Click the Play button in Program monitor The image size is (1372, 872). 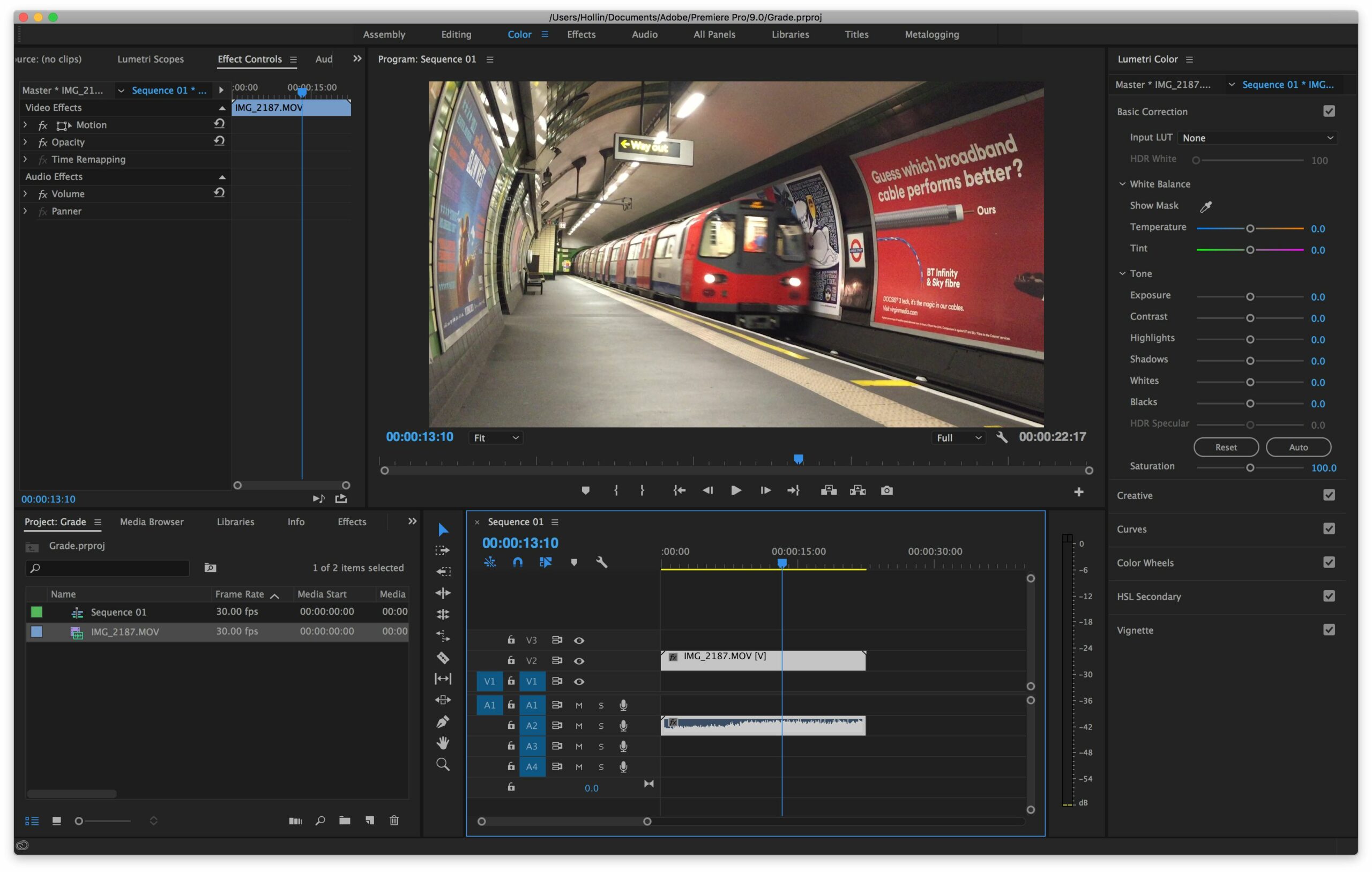point(735,491)
